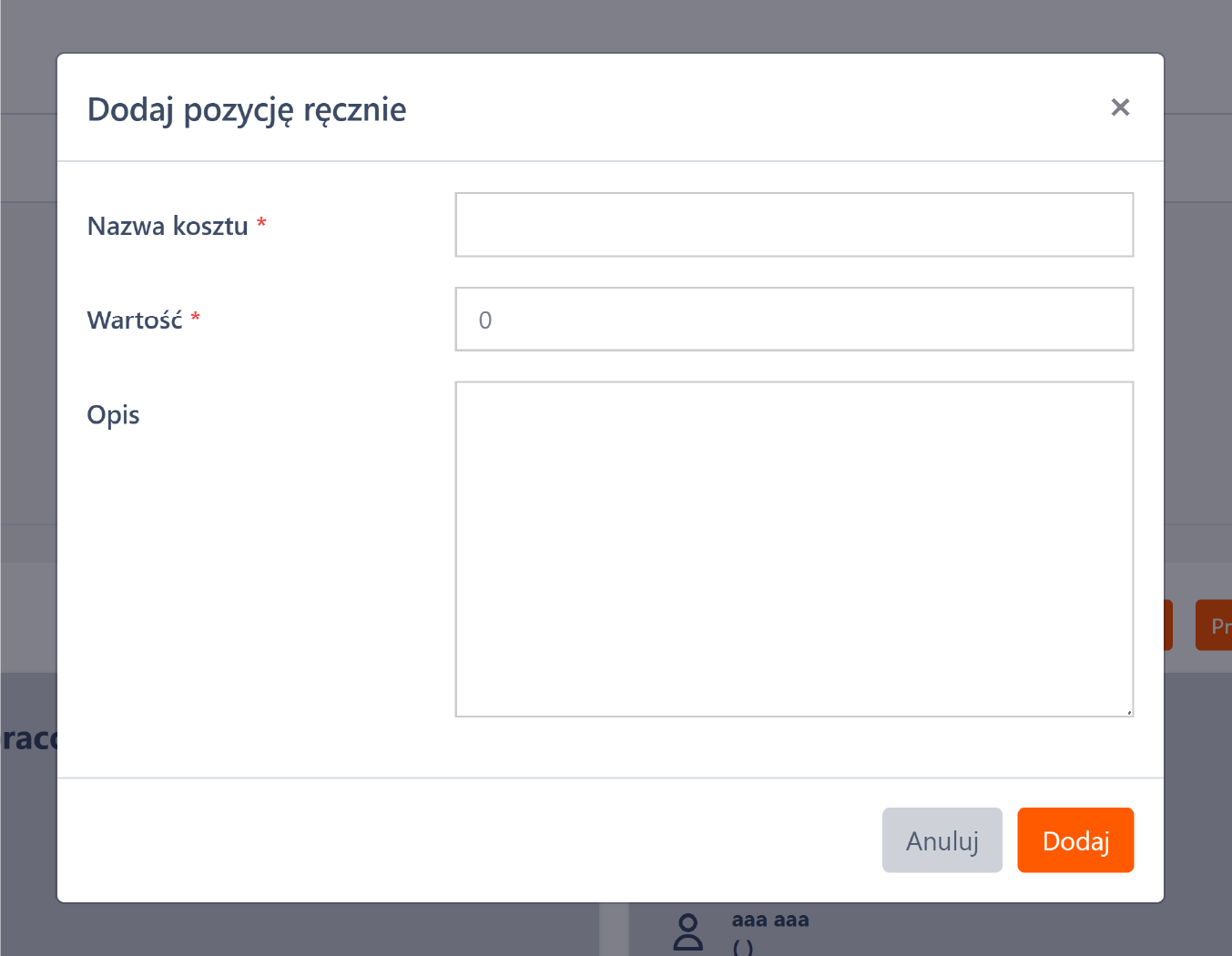Click red asterisk beside Nazwa kosztu
The height and width of the screenshot is (956, 1232).
261,223
